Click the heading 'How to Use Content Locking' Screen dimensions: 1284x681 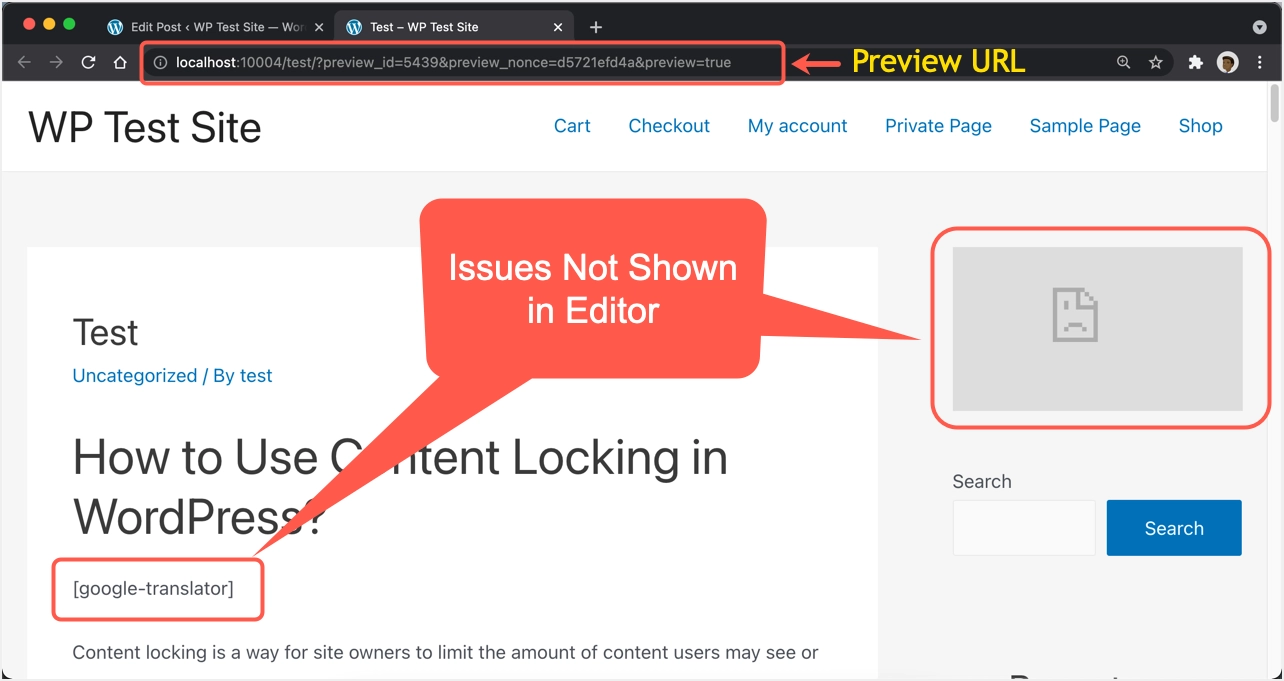[400, 487]
